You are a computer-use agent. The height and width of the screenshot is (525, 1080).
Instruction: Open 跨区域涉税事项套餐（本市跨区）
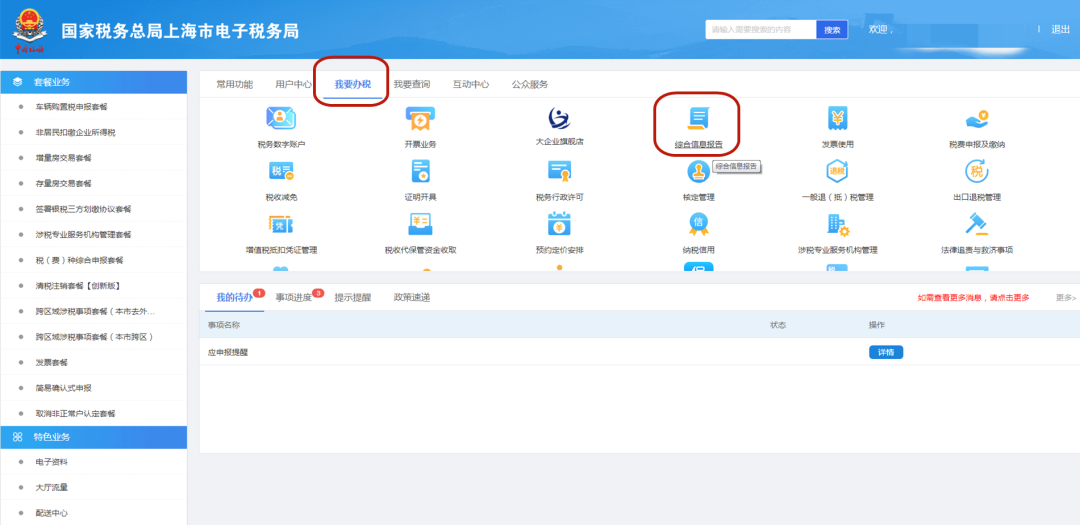[x=94, y=337]
